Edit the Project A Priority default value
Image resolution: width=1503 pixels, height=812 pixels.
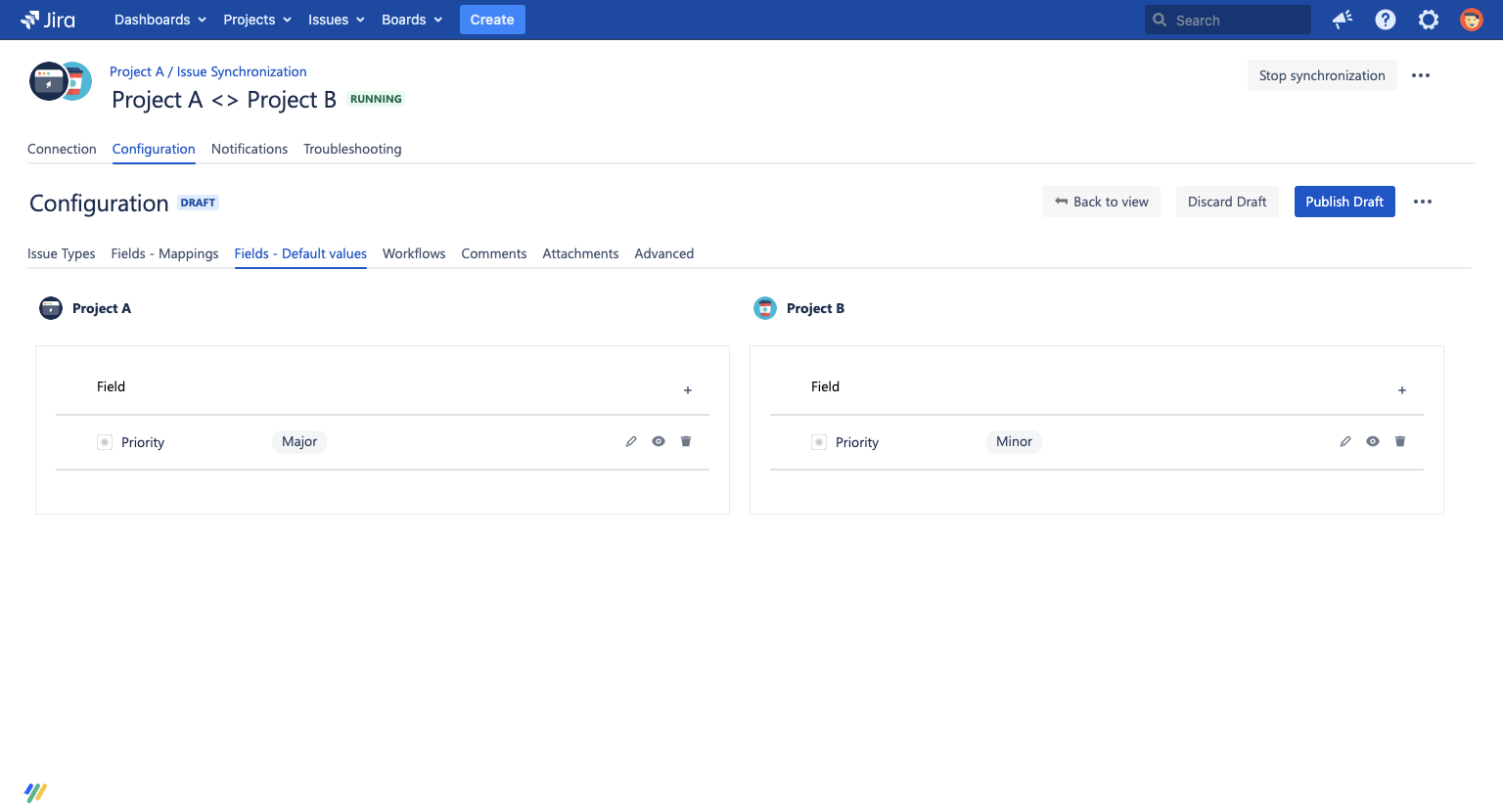631,441
